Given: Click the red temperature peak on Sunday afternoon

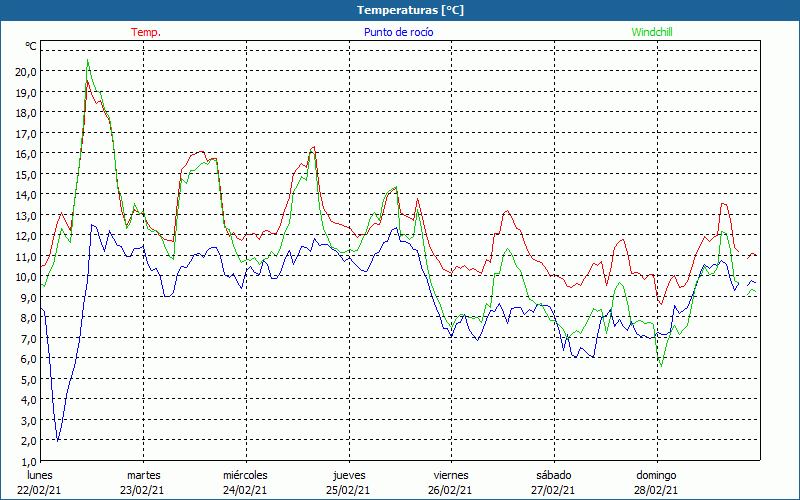Looking at the screenshot, I should pyautogui.click(x=723, y=204).
